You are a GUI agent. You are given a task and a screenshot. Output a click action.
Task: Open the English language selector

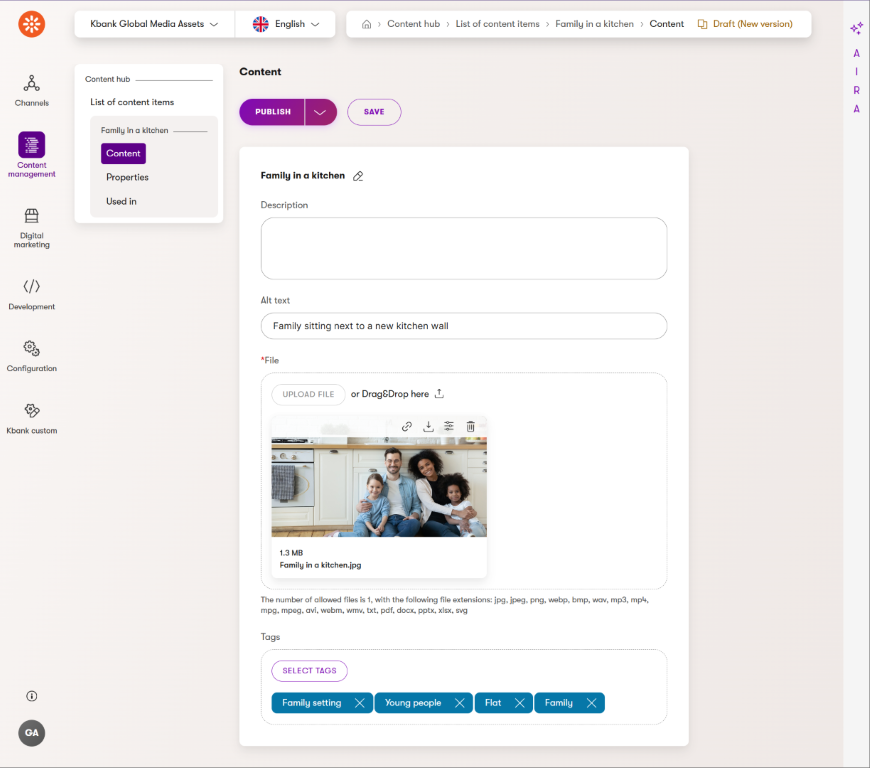click(286, 24)
